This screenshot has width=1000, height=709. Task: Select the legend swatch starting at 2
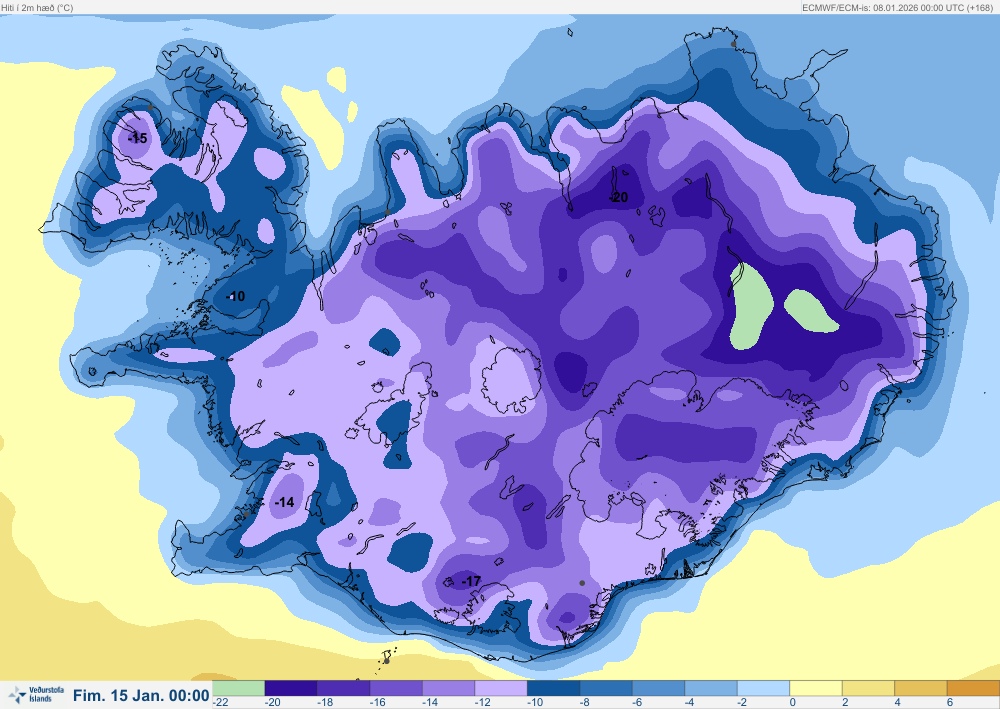868,688
